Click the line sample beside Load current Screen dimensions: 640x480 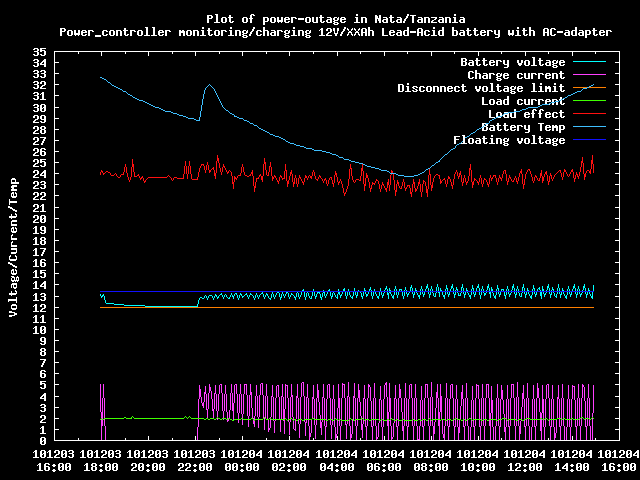pos(596,101)
